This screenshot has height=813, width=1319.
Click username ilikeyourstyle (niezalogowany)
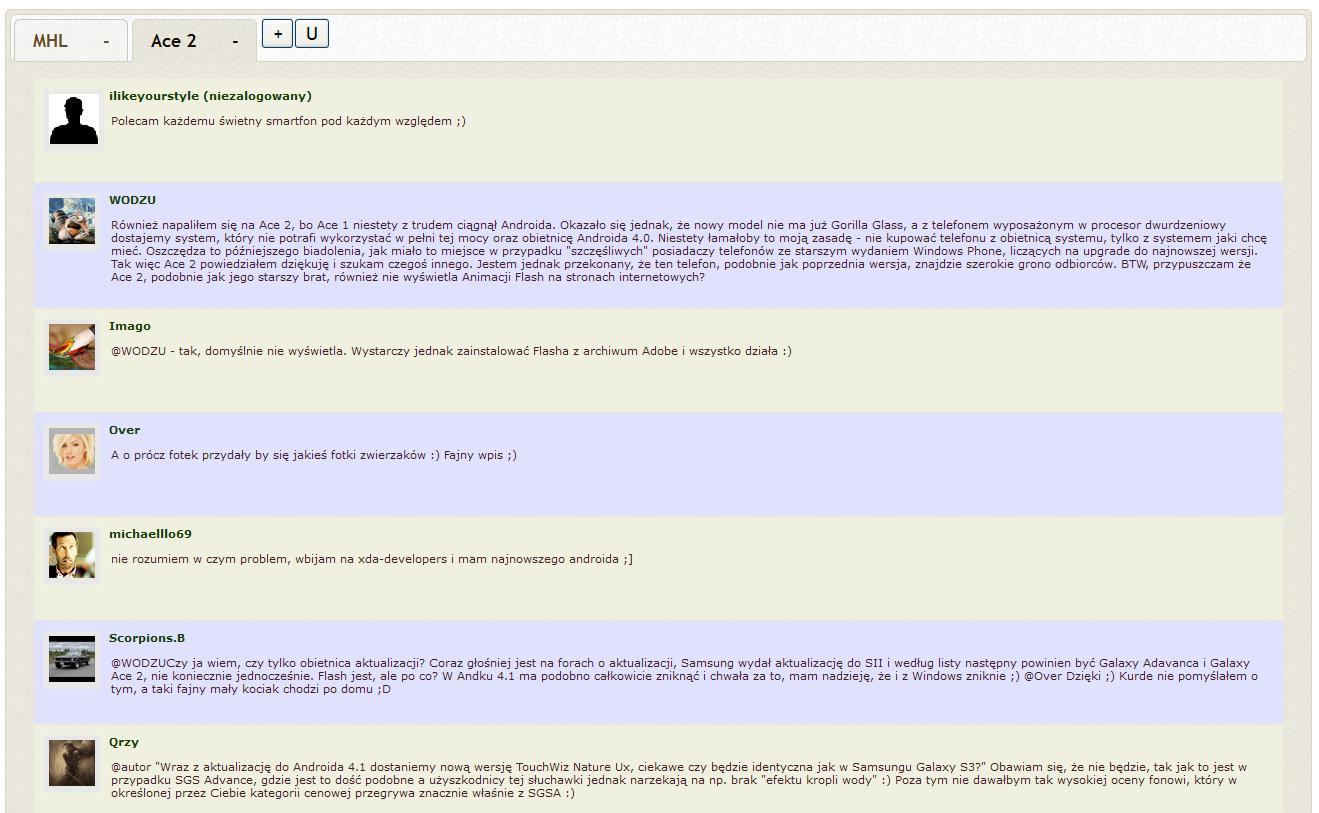coord(210,96)
